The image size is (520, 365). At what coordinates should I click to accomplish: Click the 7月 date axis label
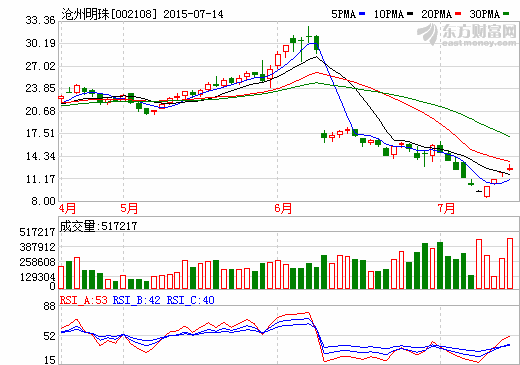446,209
